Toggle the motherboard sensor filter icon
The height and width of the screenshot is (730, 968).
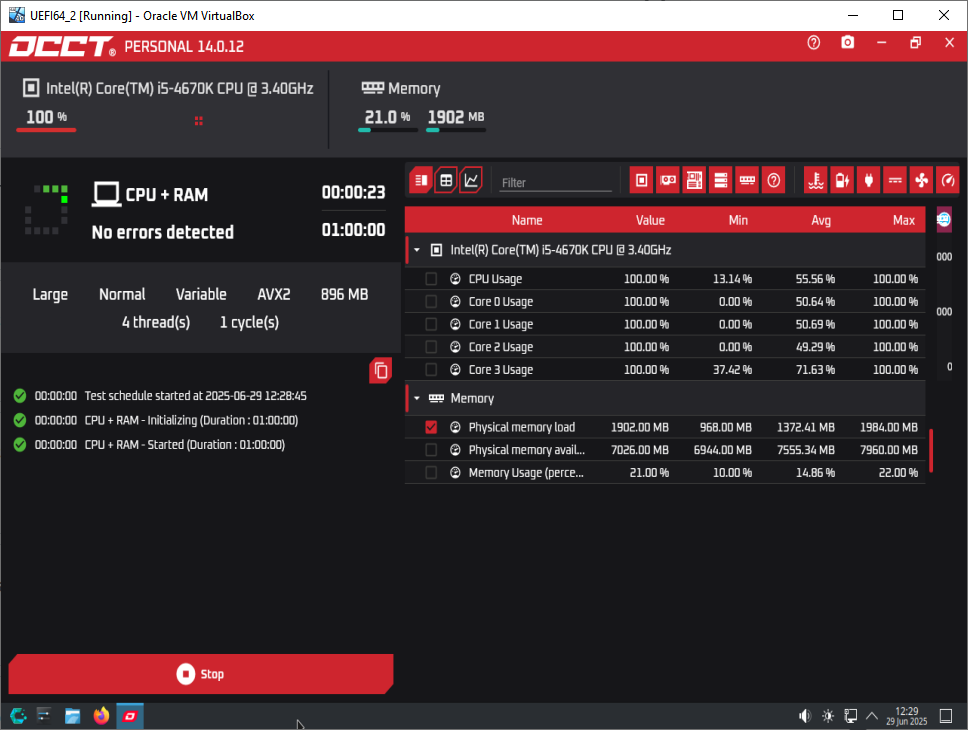click(694, 180)
